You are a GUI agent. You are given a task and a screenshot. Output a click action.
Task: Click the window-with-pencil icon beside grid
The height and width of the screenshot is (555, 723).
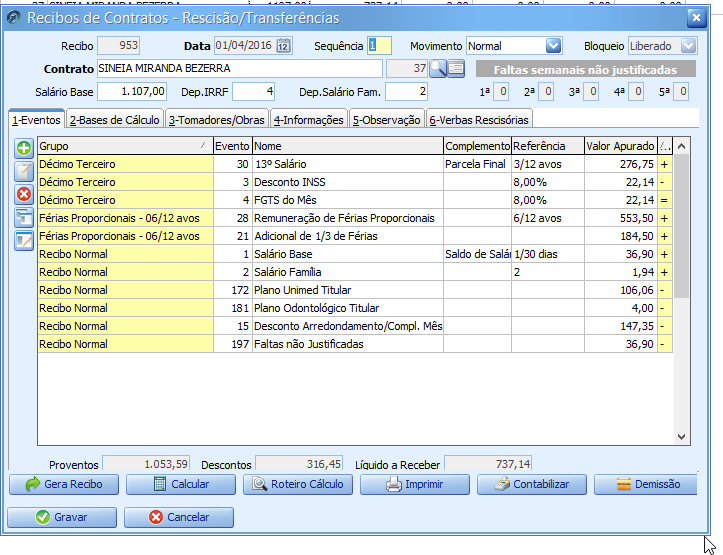click(x=24, y=241)
